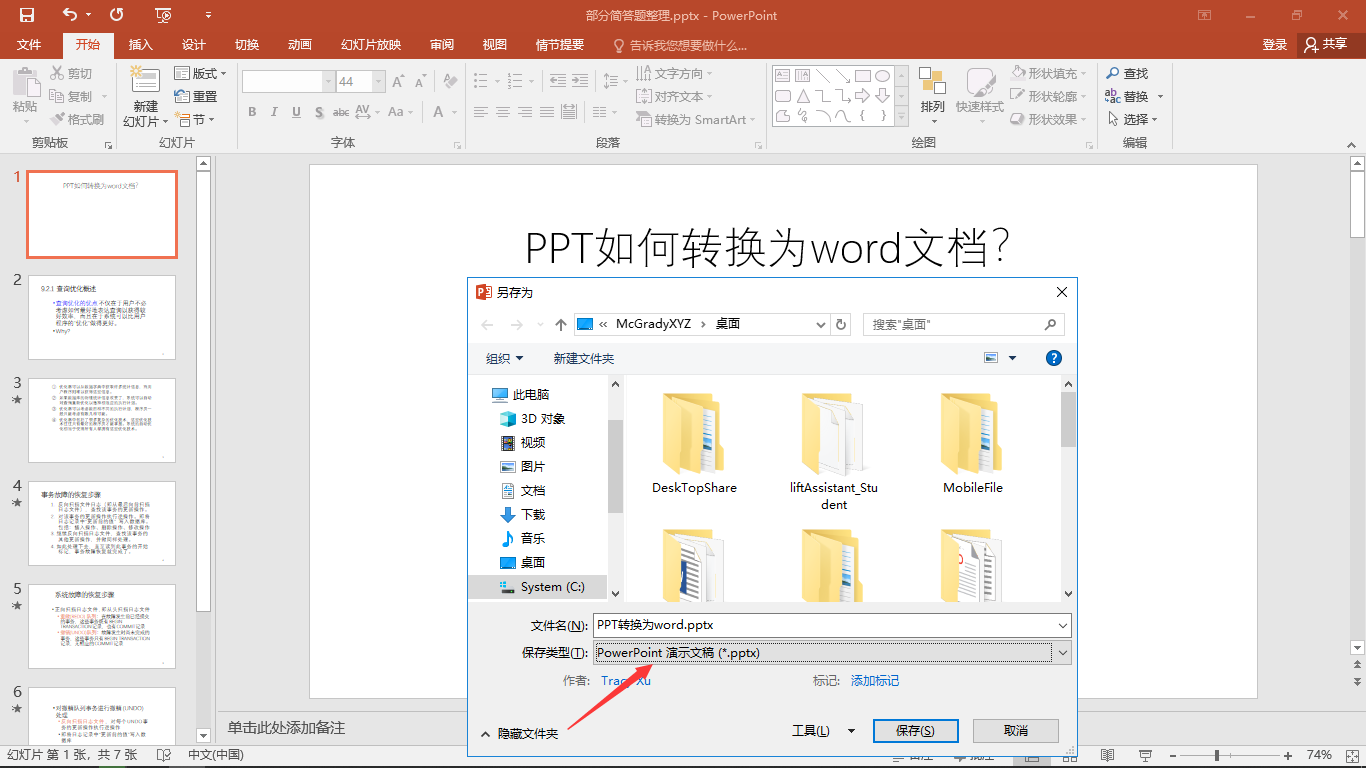Toggle text Shadow button

pos(318,112)
